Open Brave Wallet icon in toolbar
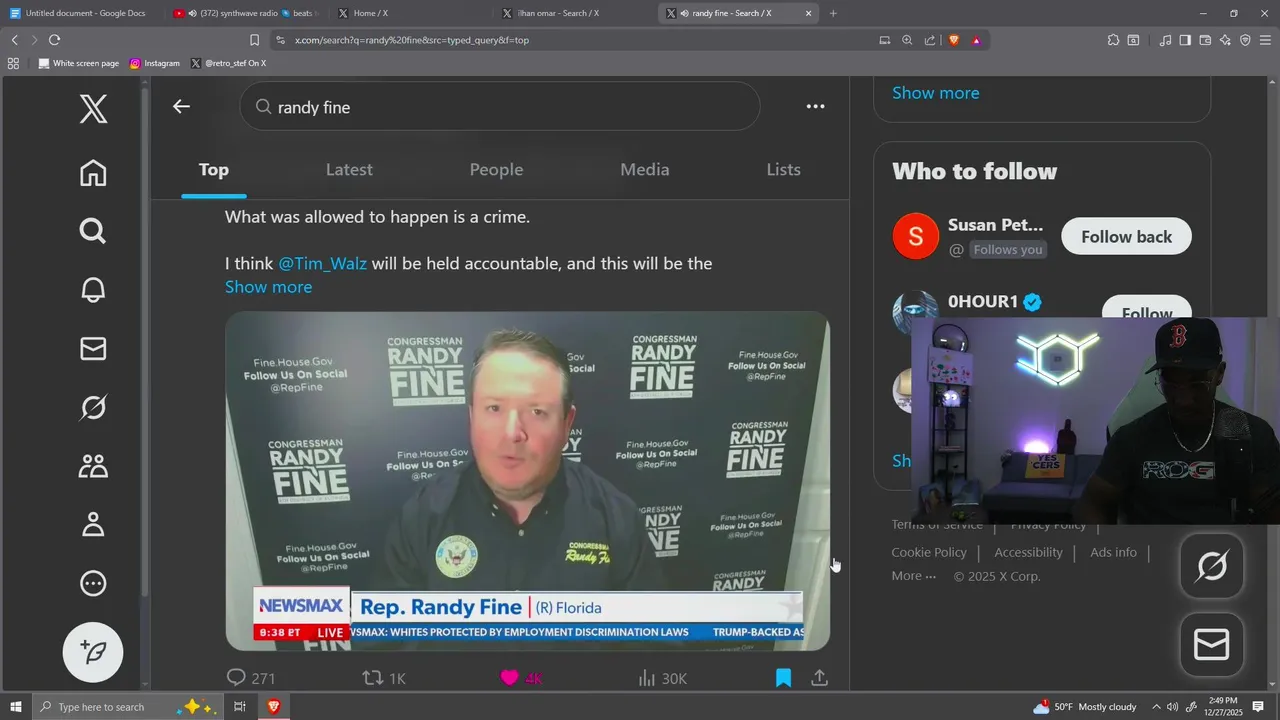The width and height of the screenshot is (1280, 720). pyautogui.click(x=1205, y=40)
